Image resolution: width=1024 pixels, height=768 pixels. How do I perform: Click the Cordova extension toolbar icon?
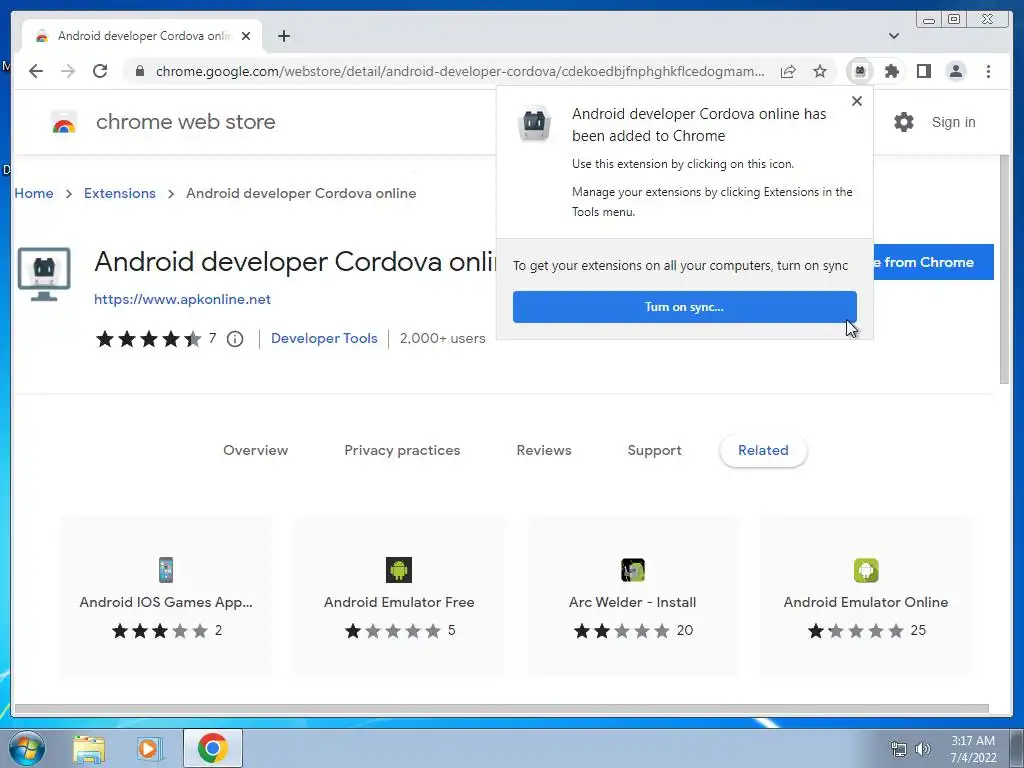pyautogui.click(x=860, y=71)
